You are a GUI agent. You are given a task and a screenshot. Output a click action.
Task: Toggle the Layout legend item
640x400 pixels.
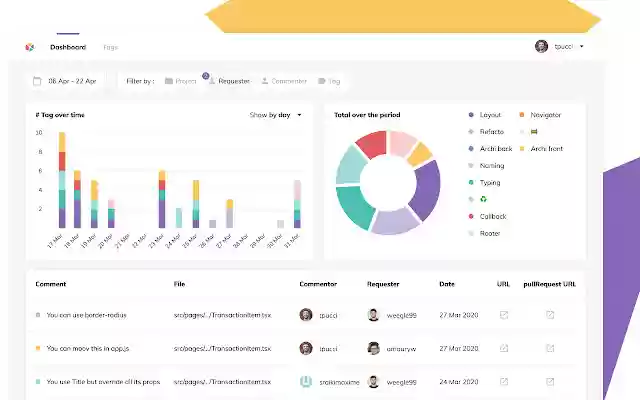click(485, 115)
